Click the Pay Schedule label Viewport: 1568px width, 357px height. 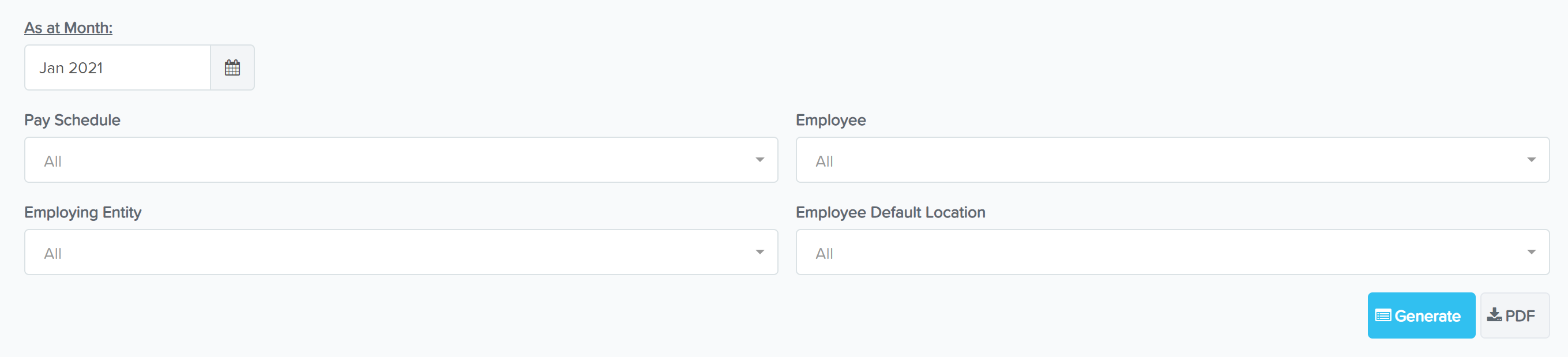(x=73, y=120)
